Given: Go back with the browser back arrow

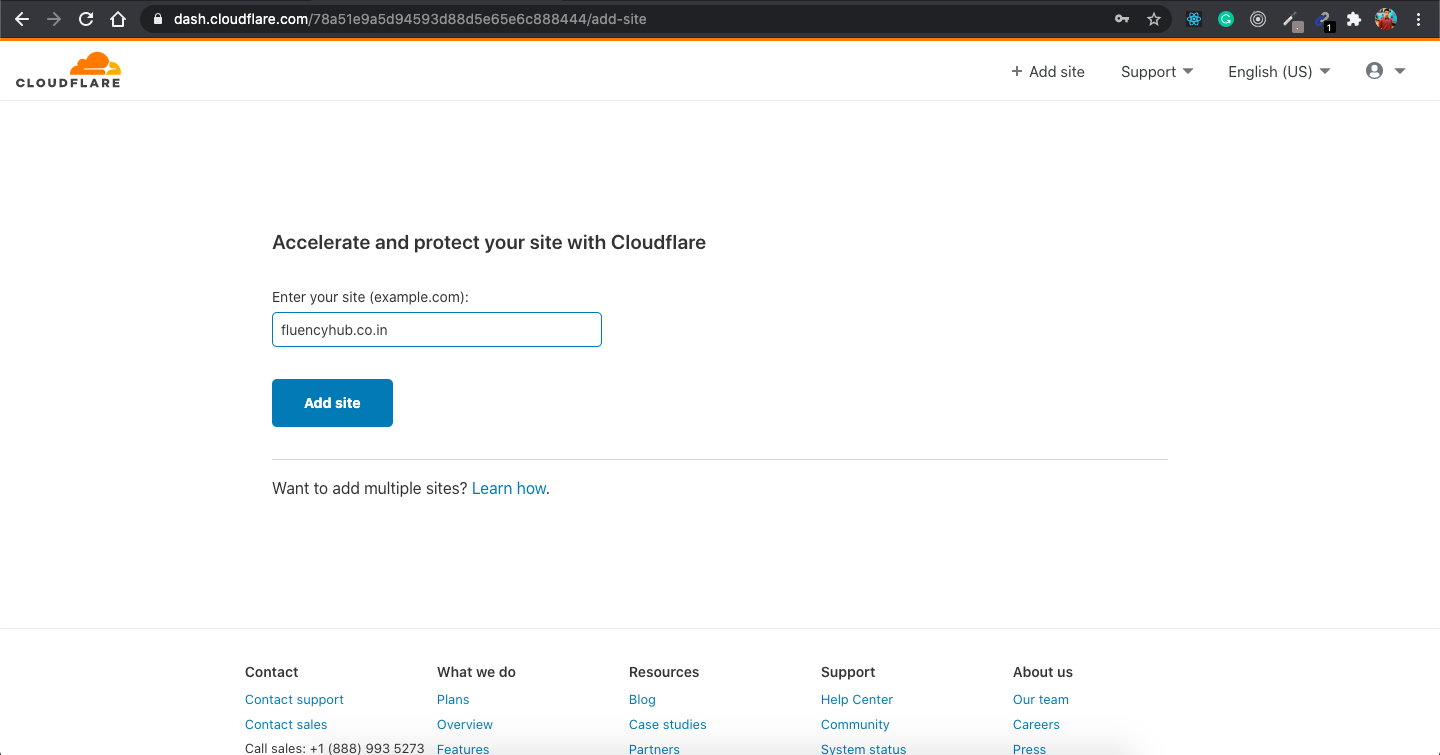Looking at the screenshot, I should coord(21,19).
